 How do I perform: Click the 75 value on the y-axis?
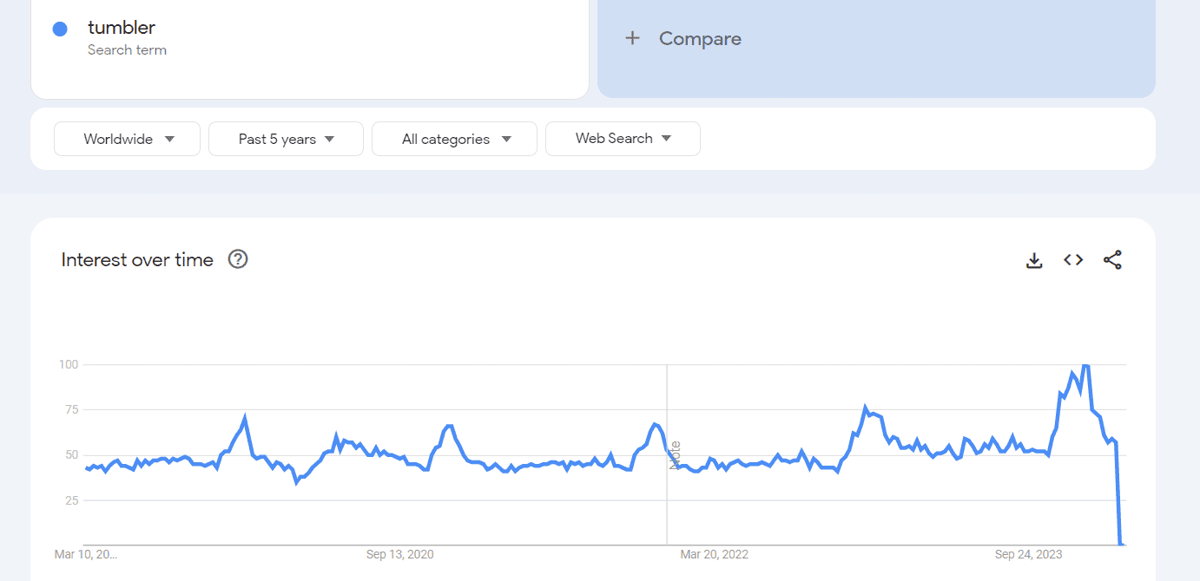pos(71,409)
